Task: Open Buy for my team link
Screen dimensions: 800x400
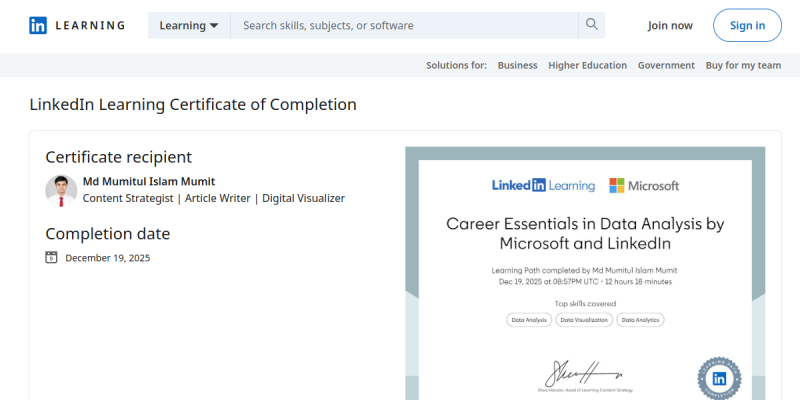Action: pos(743,65)
